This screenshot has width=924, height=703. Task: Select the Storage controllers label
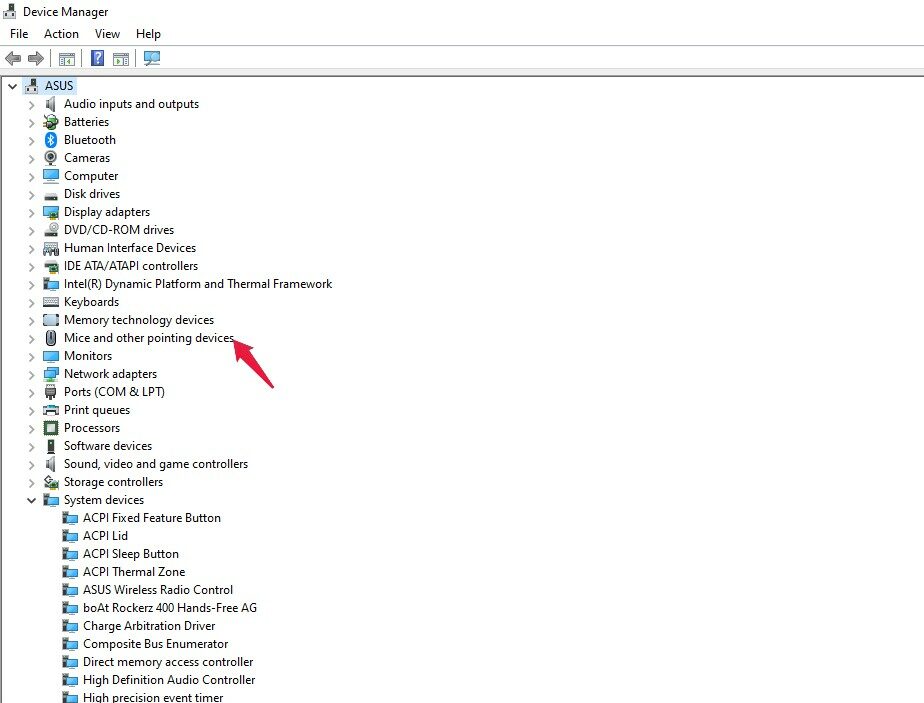coord(113,482)
